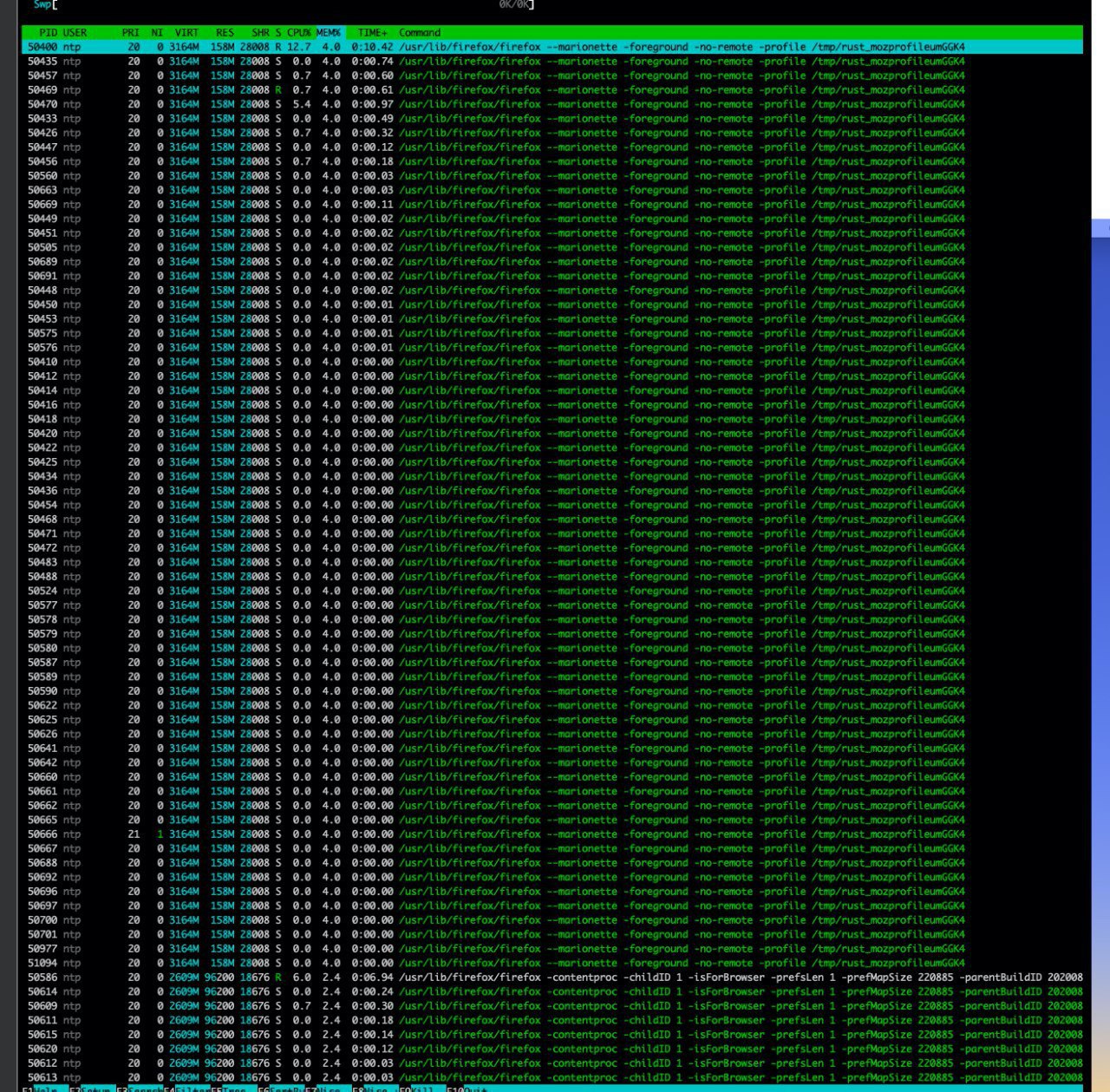The image size is (1110, 1092).
Task: Sort by the SHR column header
Action: point(260,32)
